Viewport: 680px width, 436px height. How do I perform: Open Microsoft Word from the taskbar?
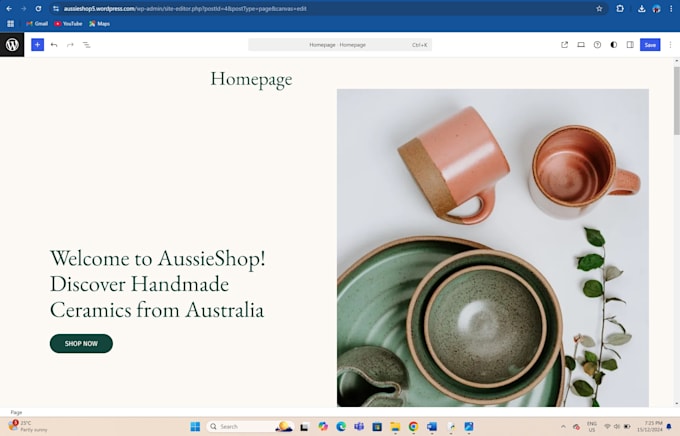(x=432, y=426)
